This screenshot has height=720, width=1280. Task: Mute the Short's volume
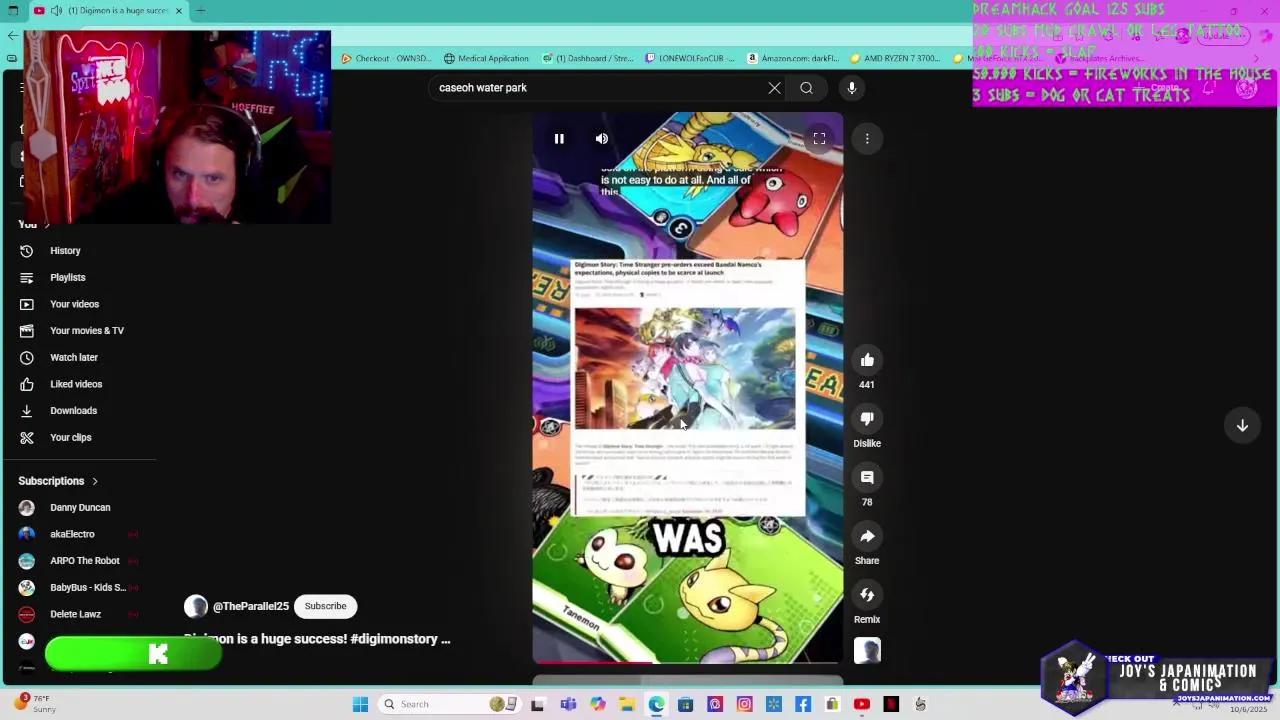[x=602, y=139]
